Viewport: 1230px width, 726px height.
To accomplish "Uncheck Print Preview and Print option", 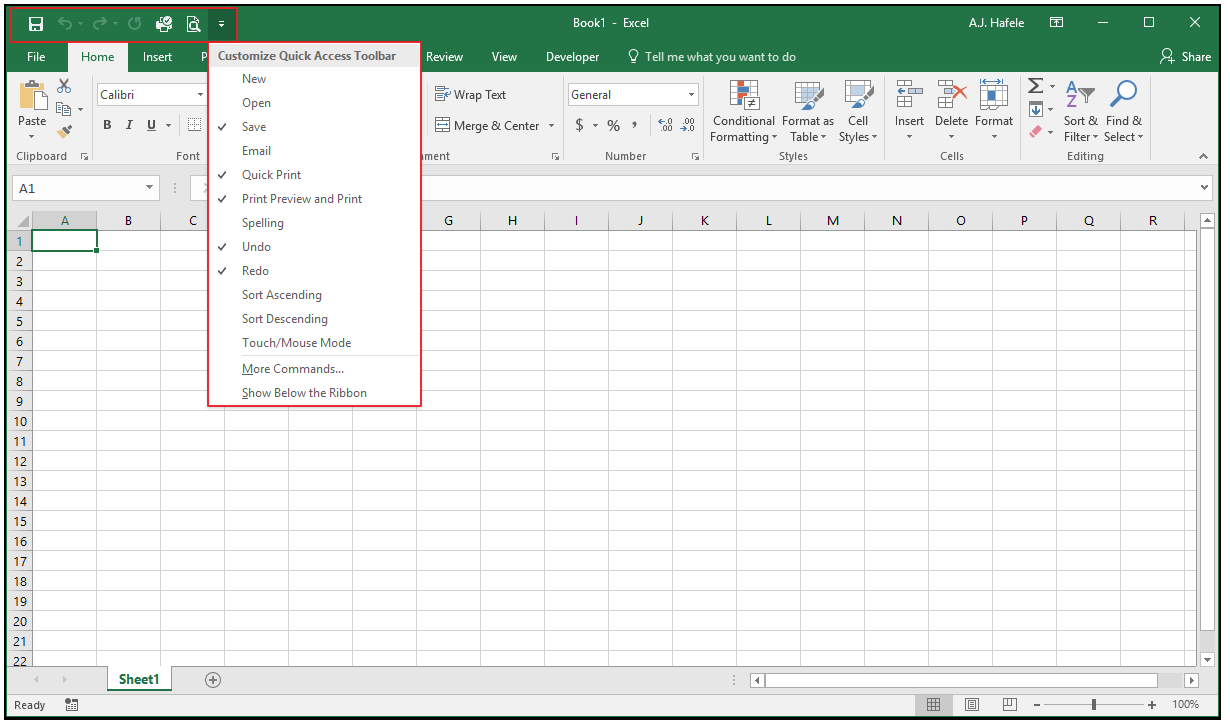I will pyautogui.click(x=314, y=199).
